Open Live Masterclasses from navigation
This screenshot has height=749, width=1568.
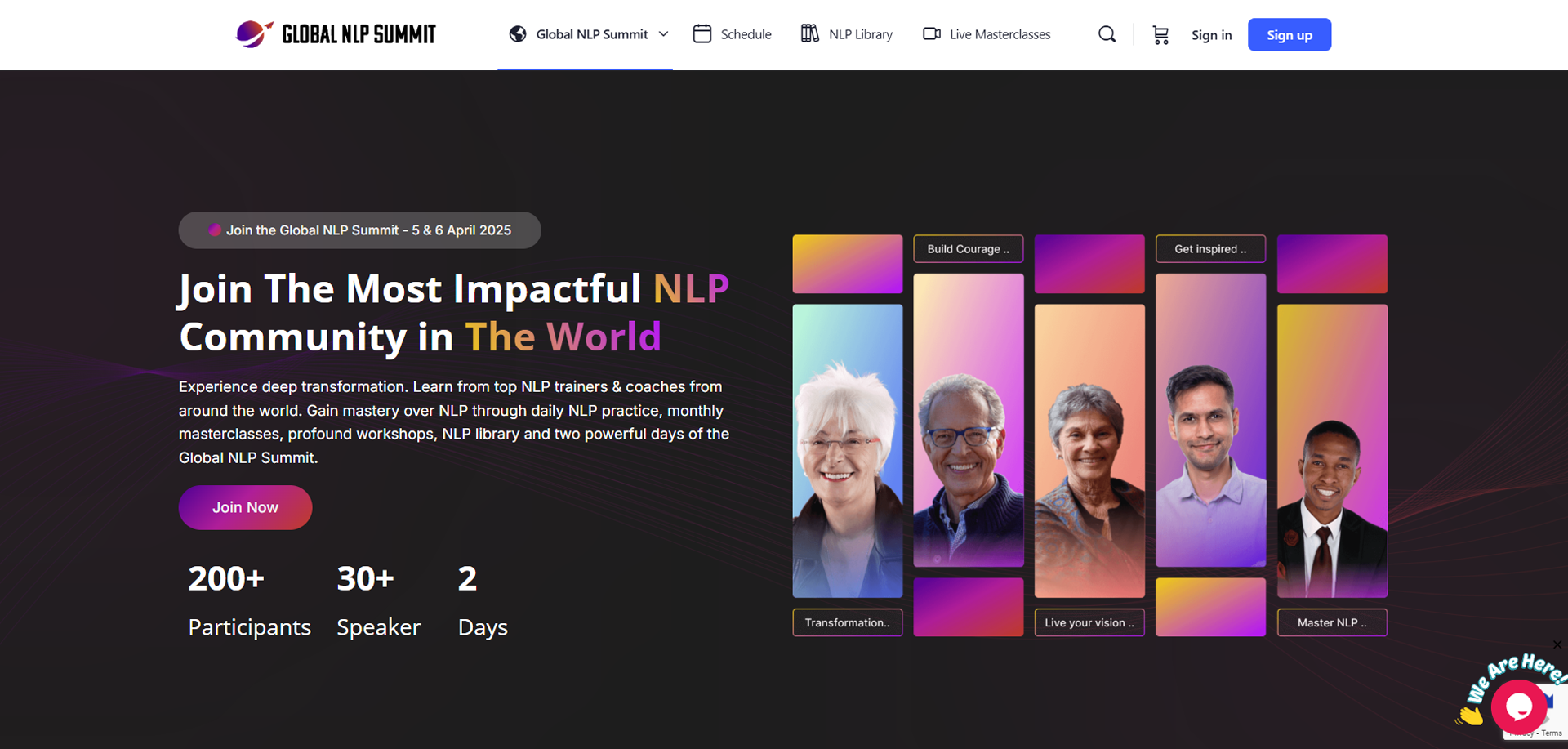coord(1000,34)
